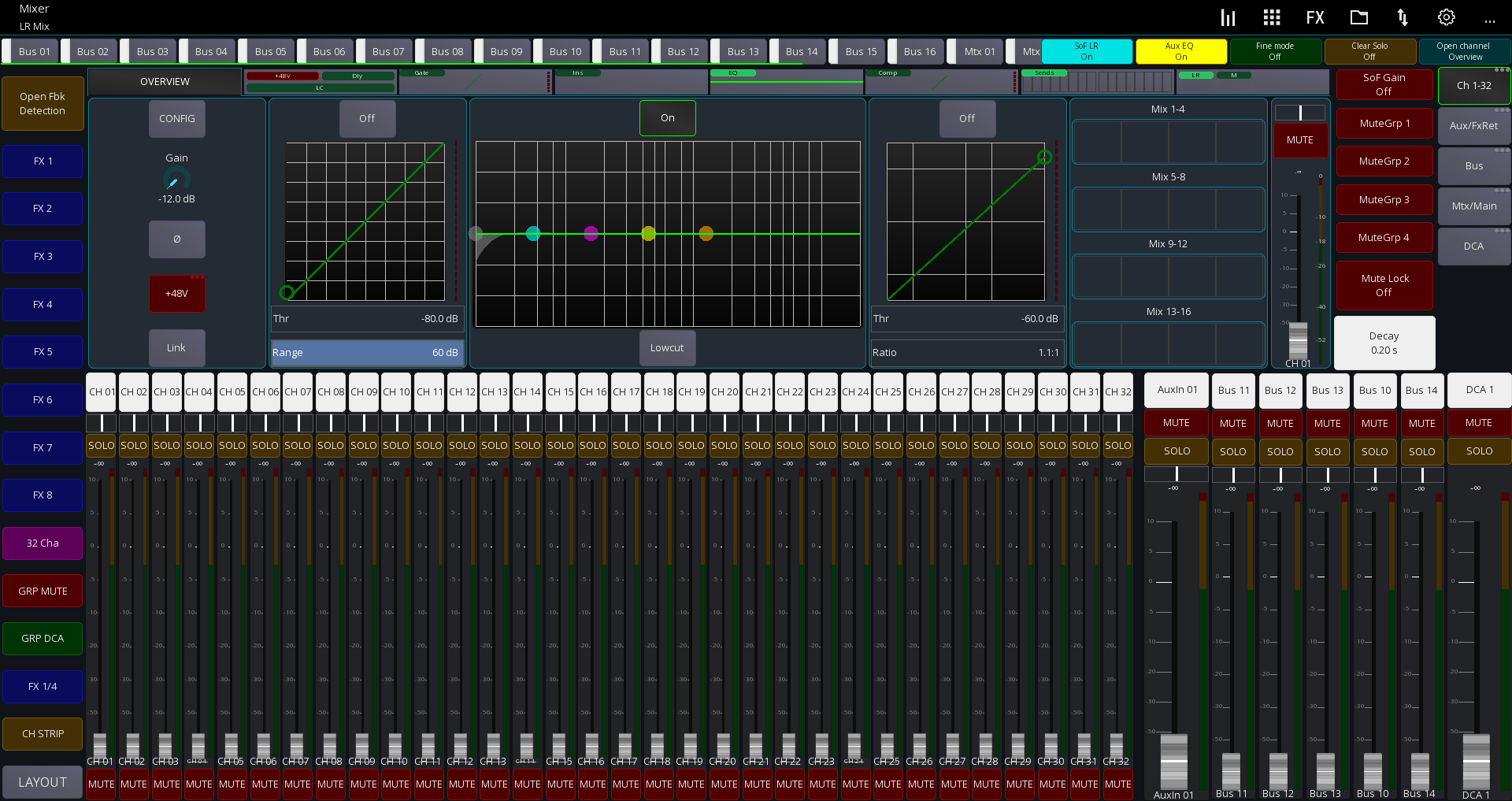Image resolution: width=1512 pixels, height=801 pixels.
Task: Select the cyan EQ band point
Action: pos(533,233)
